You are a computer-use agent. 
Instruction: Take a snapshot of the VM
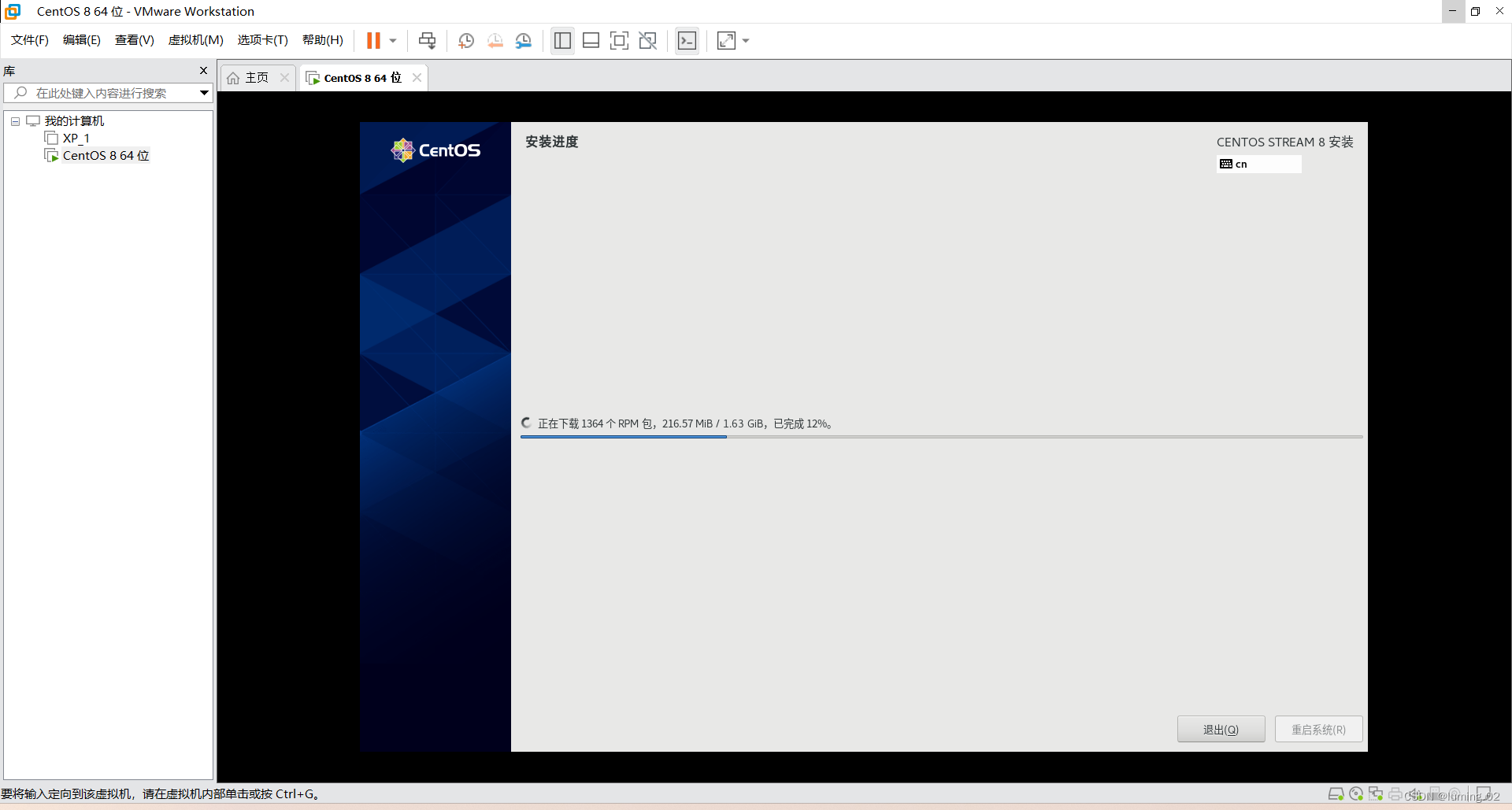[x=466, y=40]
